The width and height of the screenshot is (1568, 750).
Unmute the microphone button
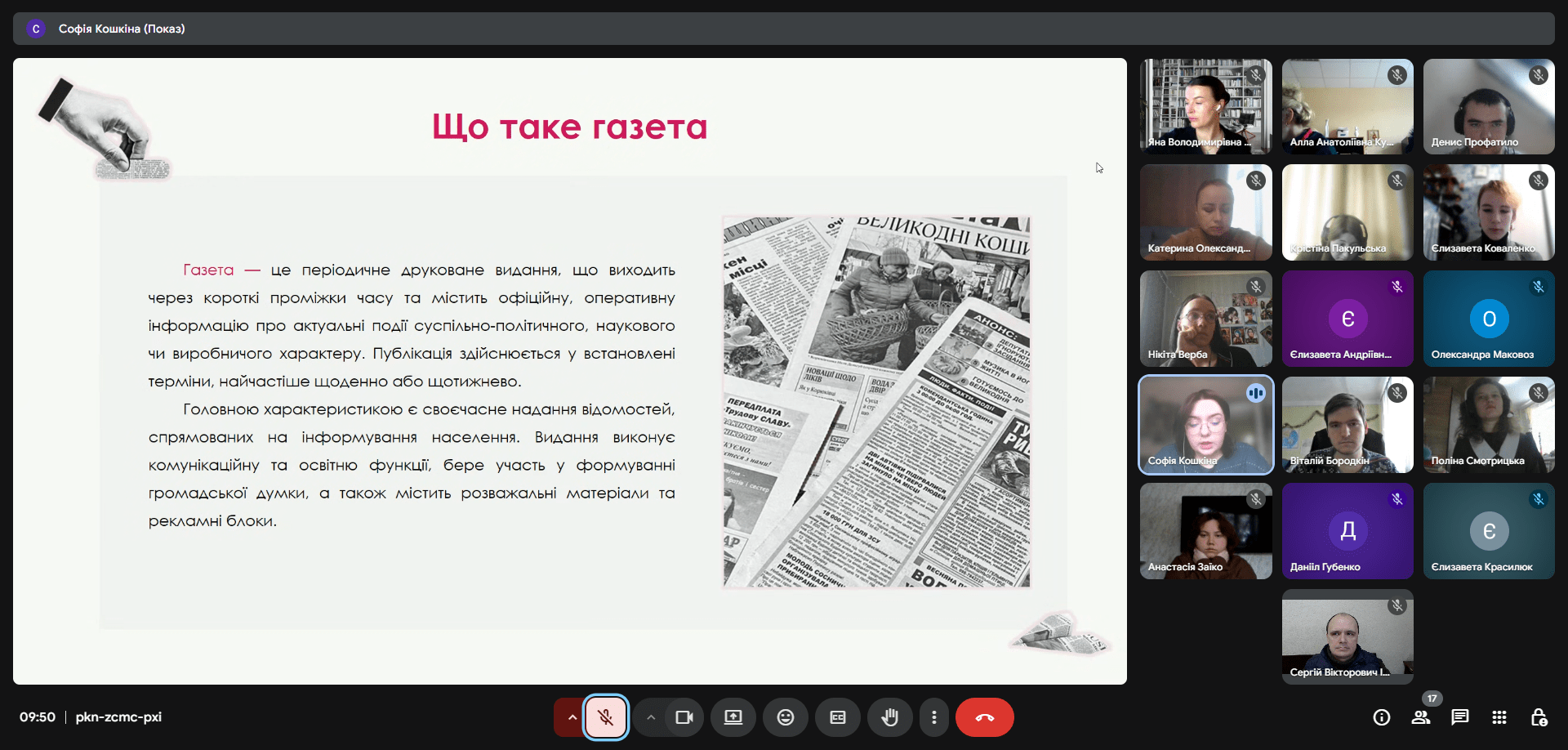[x=605, y=717]
